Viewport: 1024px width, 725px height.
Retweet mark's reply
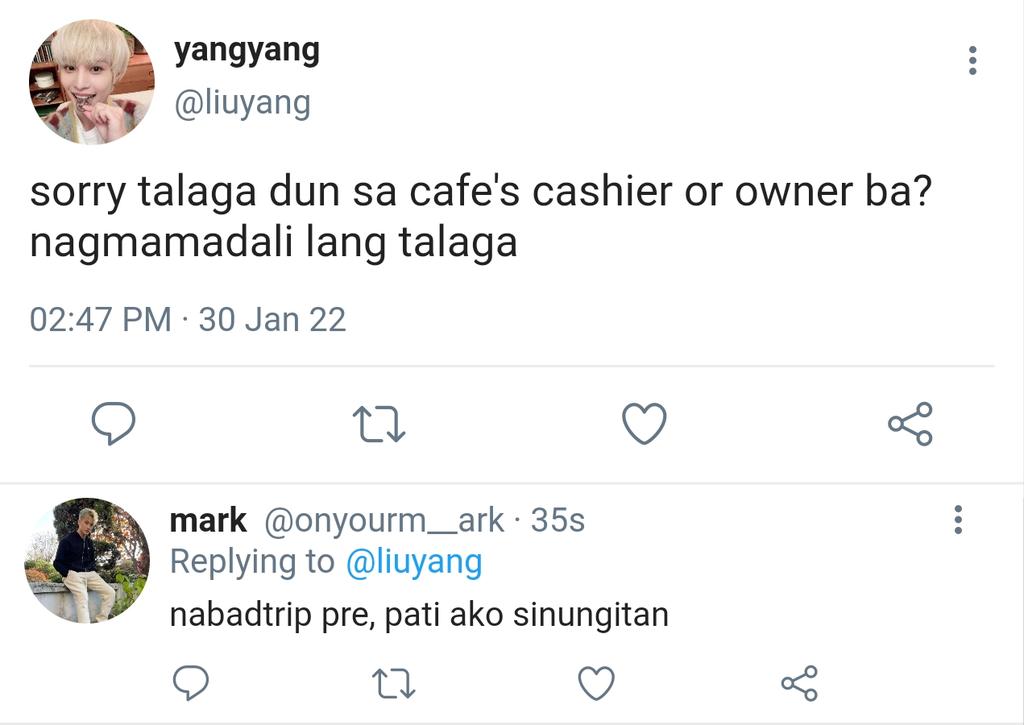tap(393, 684)
